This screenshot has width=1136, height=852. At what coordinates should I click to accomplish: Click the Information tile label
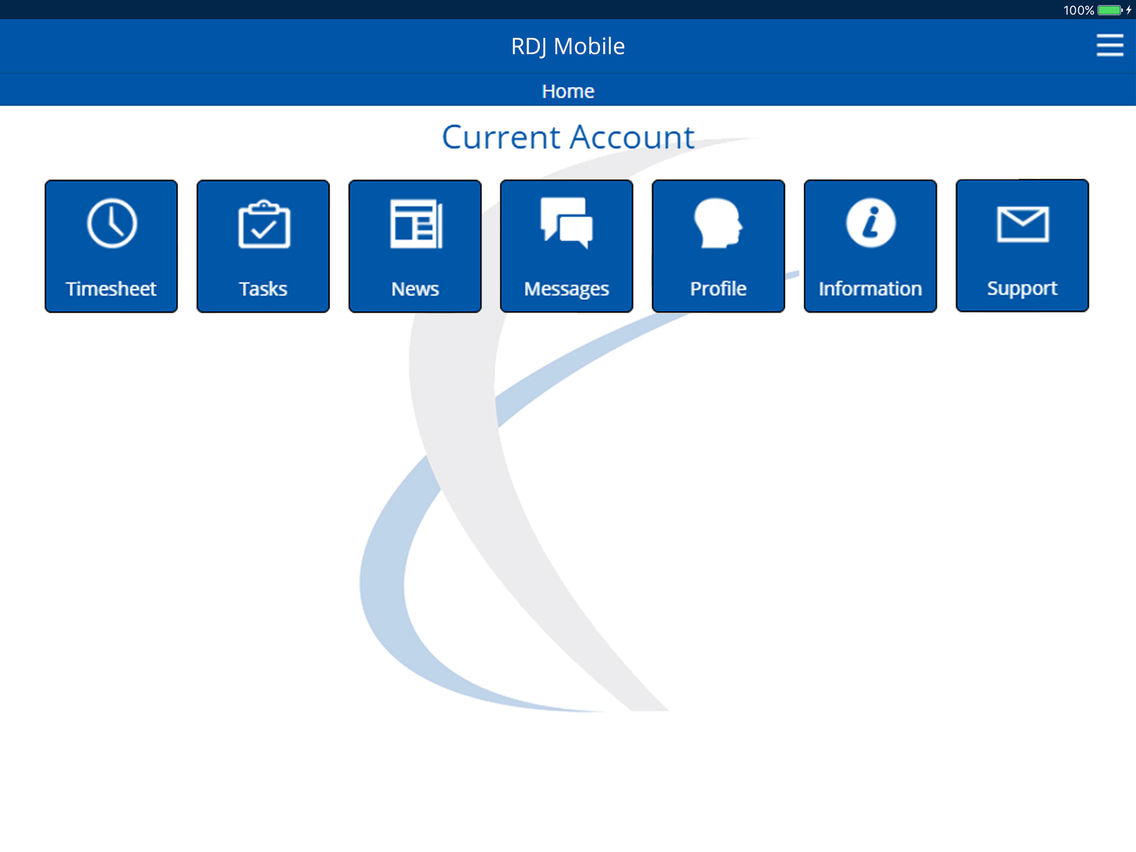coord(870,288)
